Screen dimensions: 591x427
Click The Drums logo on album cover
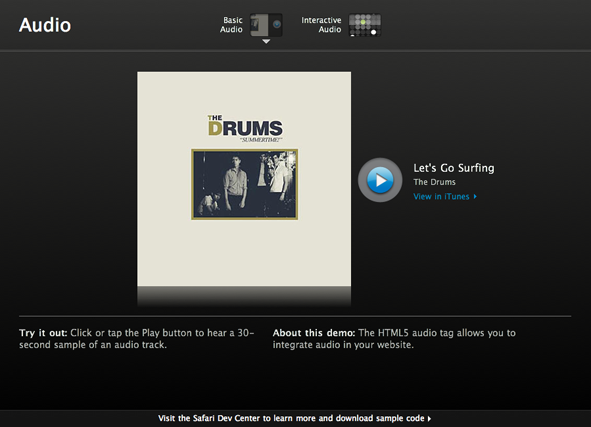coord(245,126)
